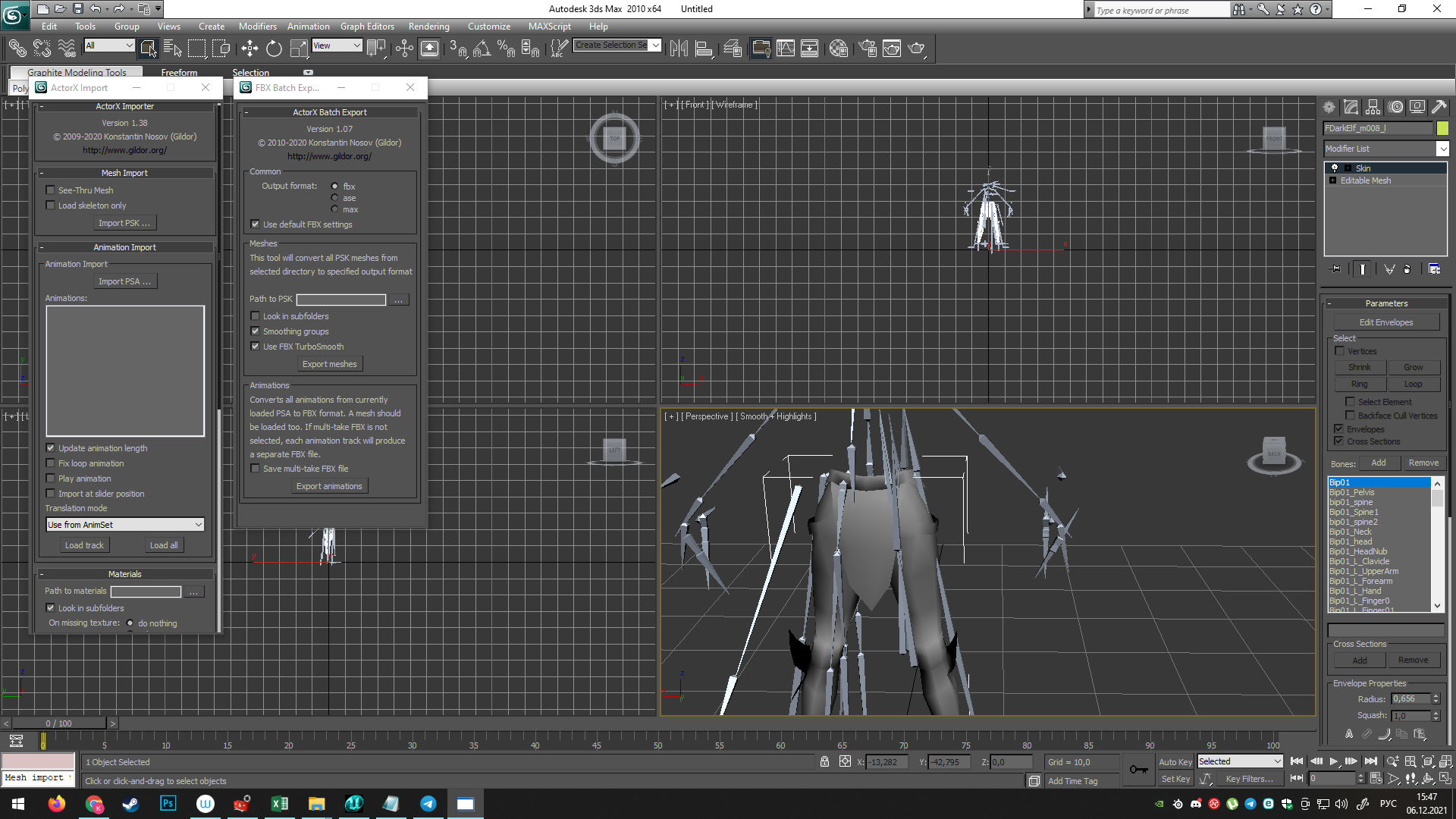
Task: Click the Edit Envelopes button
Action: click(x=1385, y=322)
